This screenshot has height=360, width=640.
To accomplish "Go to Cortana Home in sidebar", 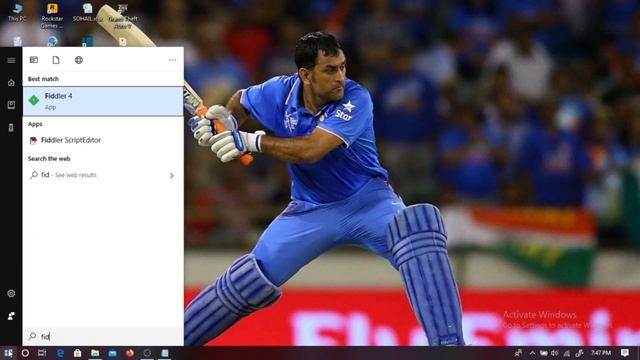I will point(11,83).
